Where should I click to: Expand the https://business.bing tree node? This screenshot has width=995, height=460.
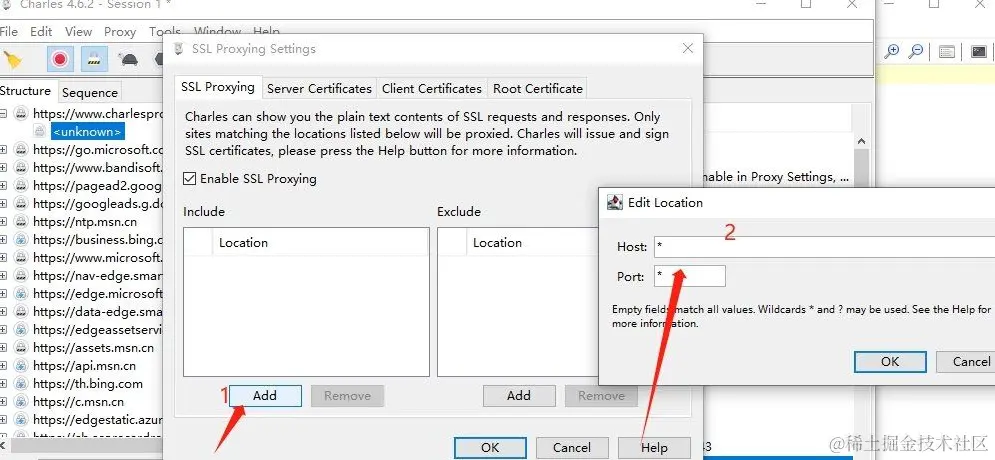[4, 240]
